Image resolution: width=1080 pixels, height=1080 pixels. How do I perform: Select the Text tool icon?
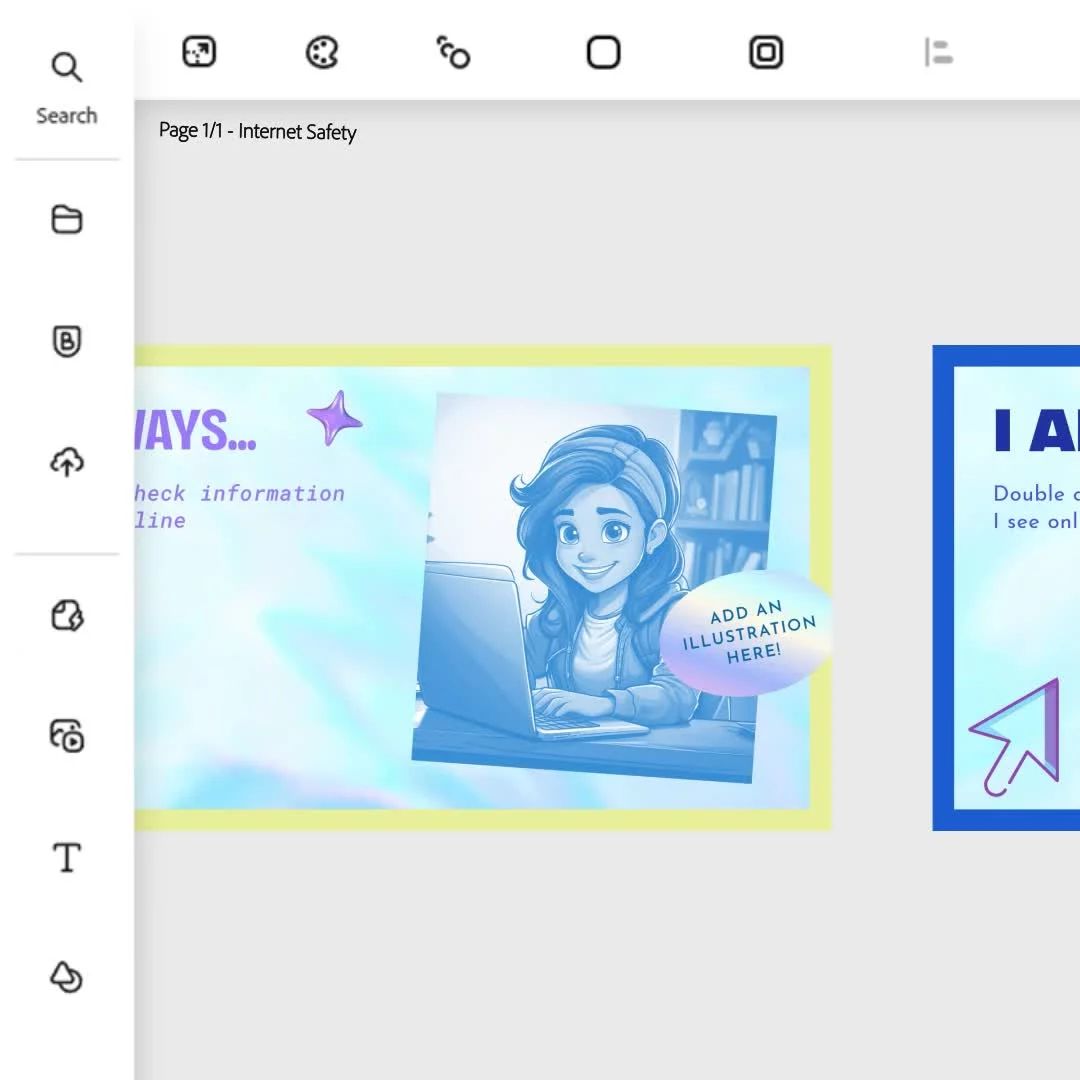[67, 857]
